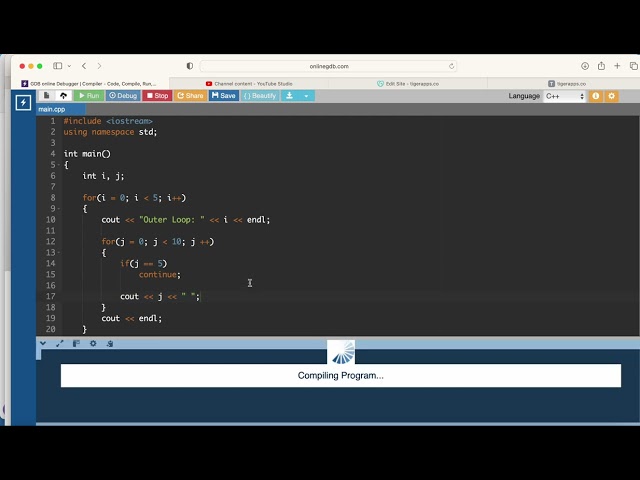Go forward with Safari forward arrow
The width and height of the screenshot is (640, 480).
click(99, 66)
